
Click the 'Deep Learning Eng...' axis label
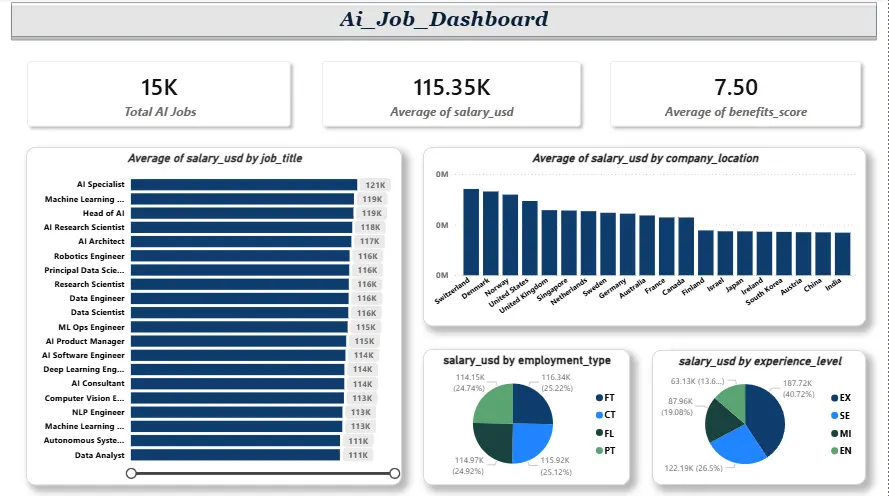pos(83,369)
